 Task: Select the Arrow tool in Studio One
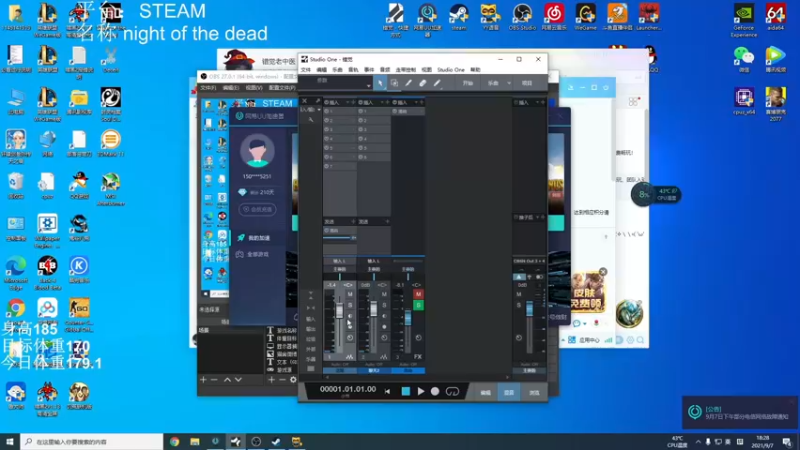point(380,83)
